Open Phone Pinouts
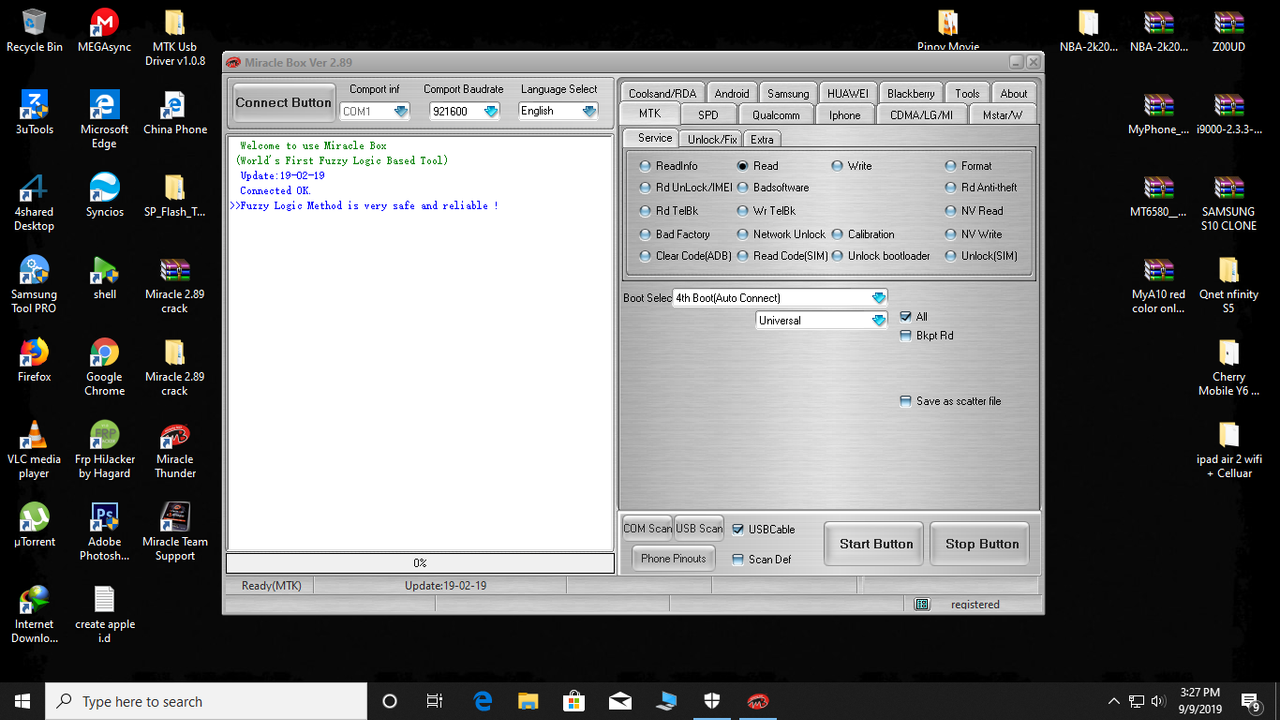This screenshot has height=720, width=1280. click(x=673, y=559)
